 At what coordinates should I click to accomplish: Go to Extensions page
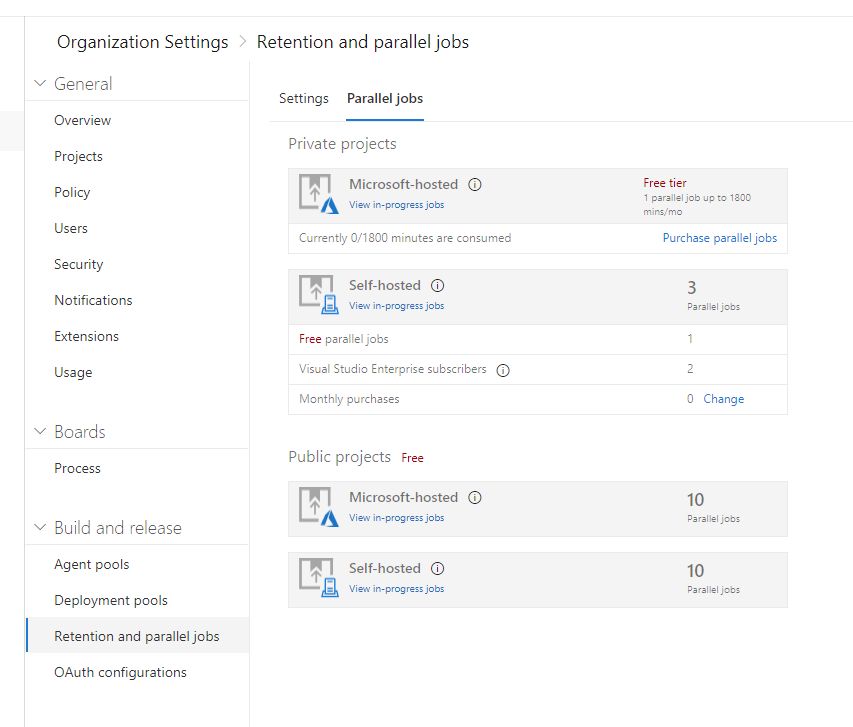(86, 336)
